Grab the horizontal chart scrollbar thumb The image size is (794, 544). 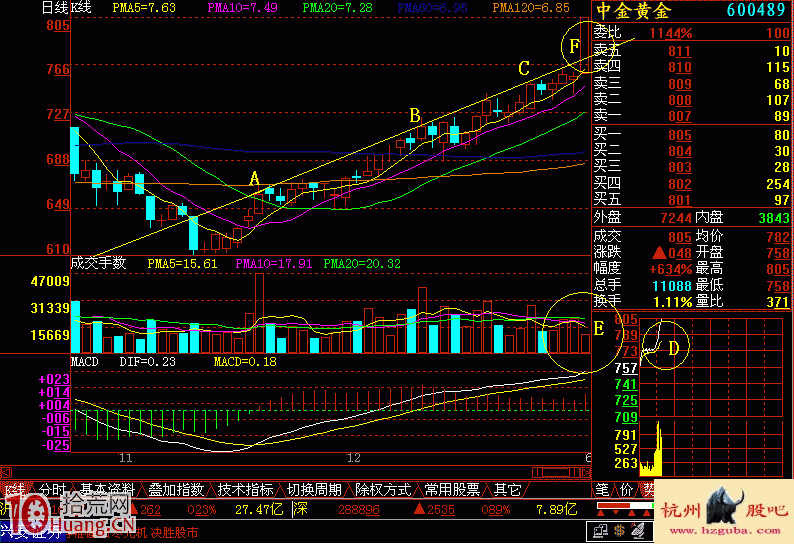coord(555,473)
